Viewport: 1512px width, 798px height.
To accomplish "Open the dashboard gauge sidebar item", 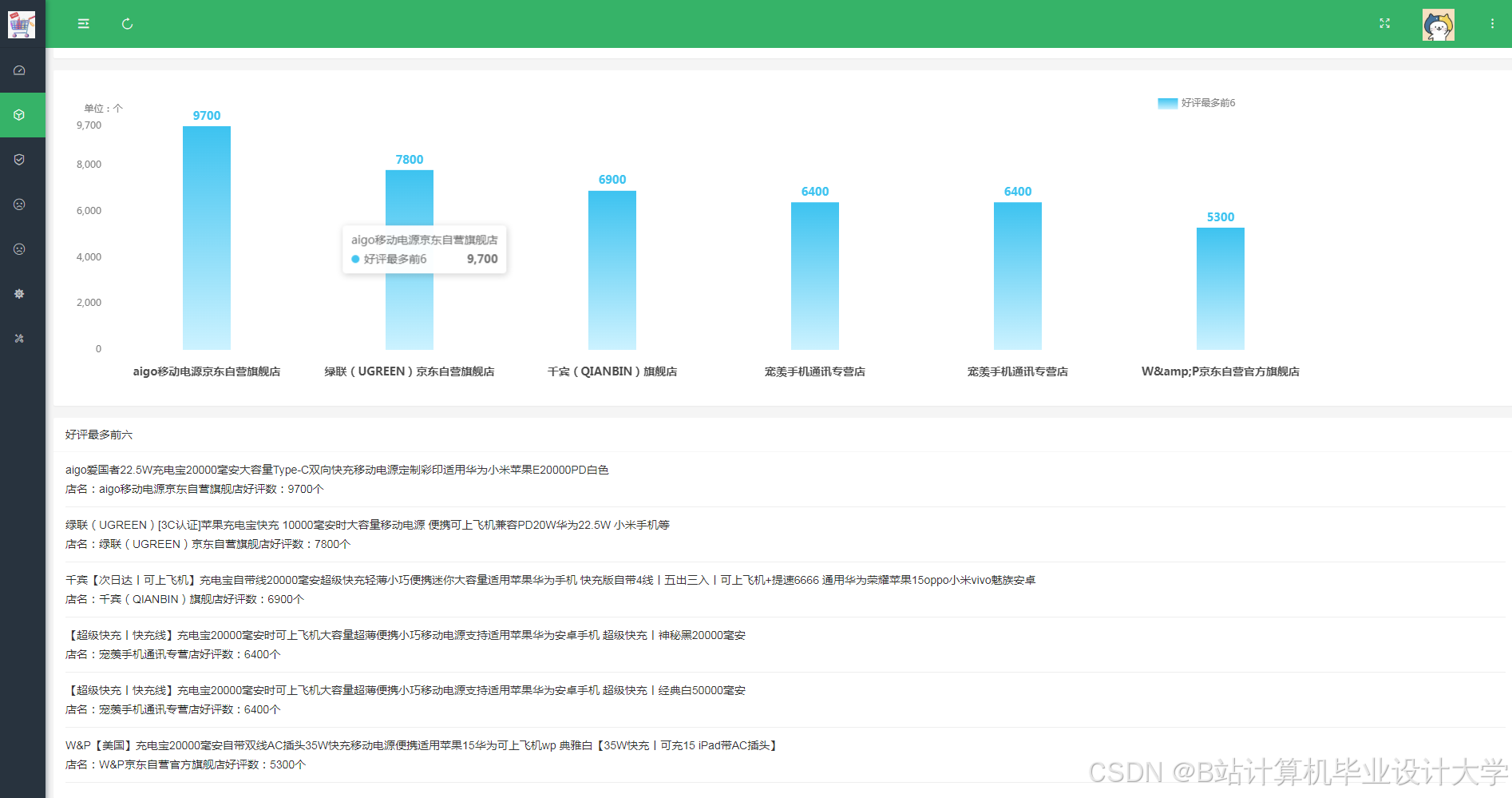I will coord(19,70).
